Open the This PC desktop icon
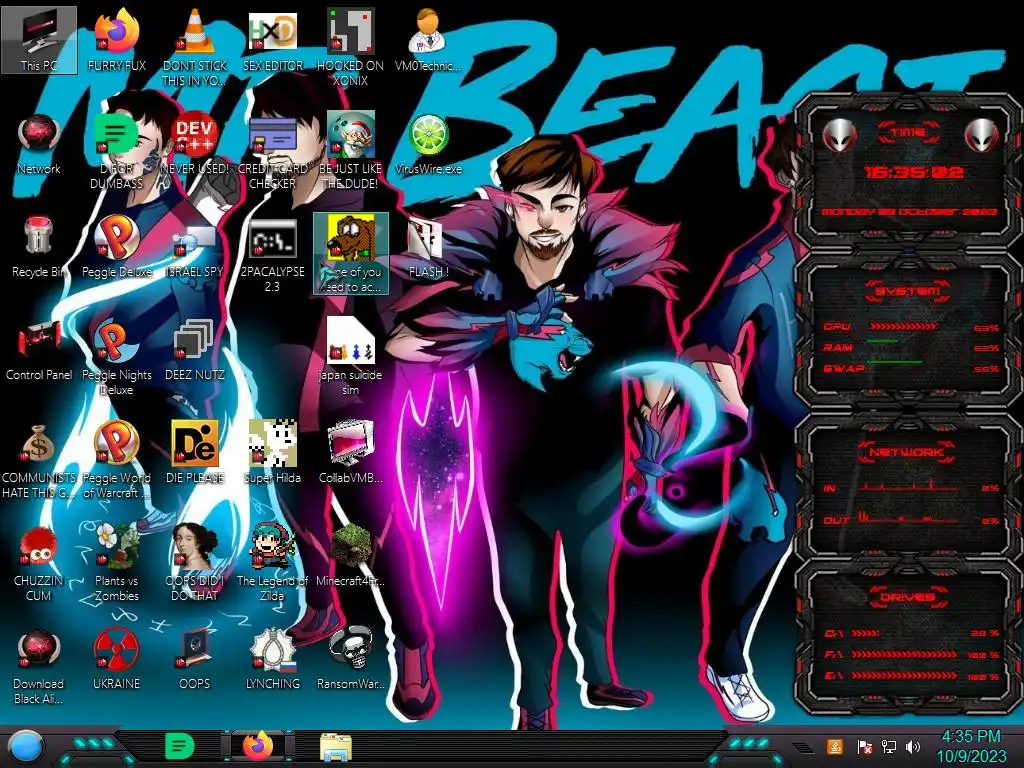Screen dimensions: 1024x768 click(39, 40)
